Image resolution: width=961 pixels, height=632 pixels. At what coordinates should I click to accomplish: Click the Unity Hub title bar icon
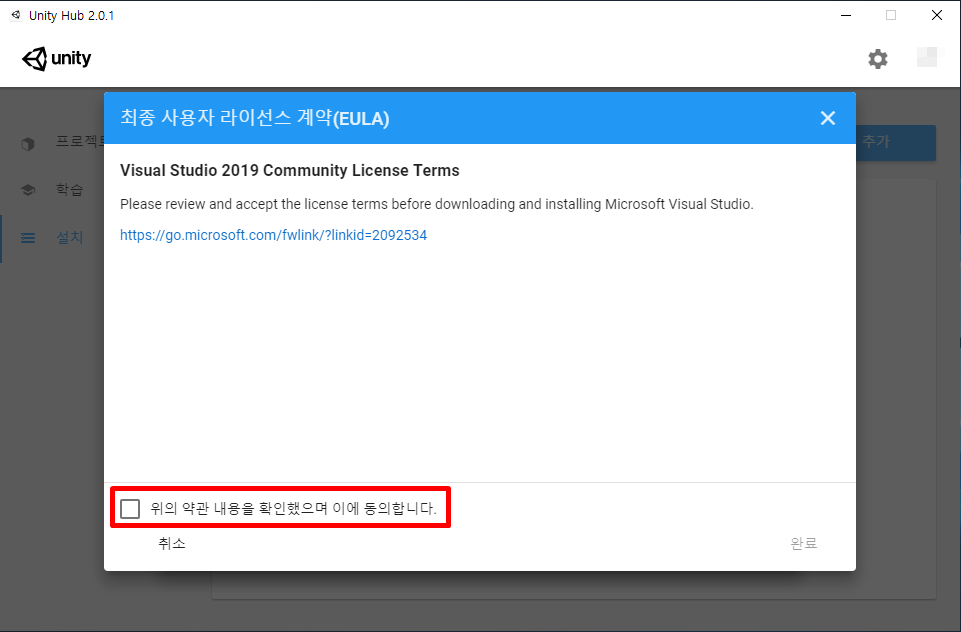pos(16,15)
